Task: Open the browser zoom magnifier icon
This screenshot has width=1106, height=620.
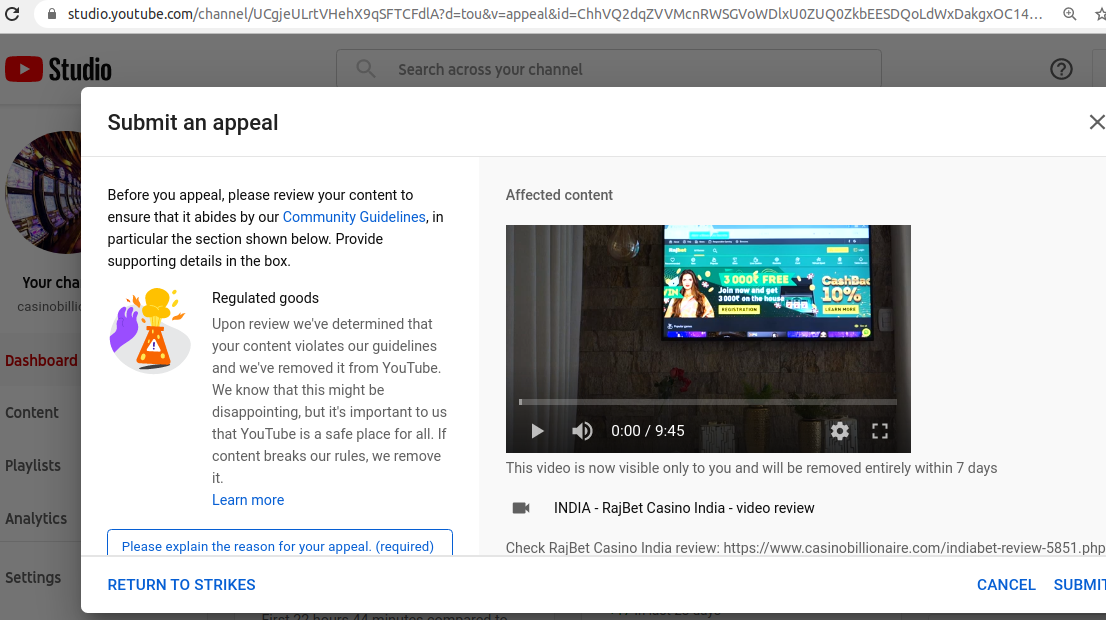Action: click(x=1069, y=14)
